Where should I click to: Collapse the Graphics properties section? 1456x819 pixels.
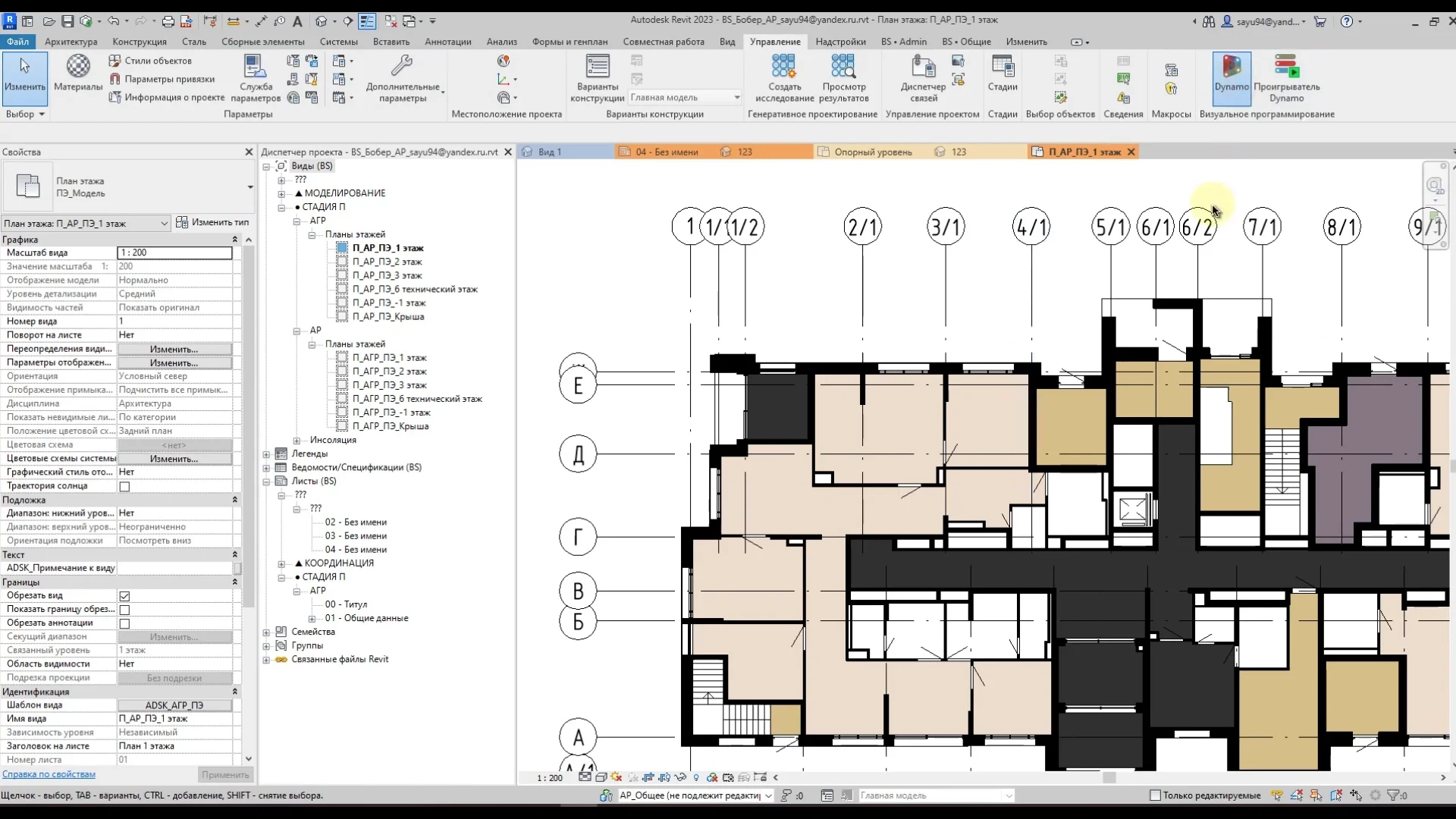tap(234, 240)
